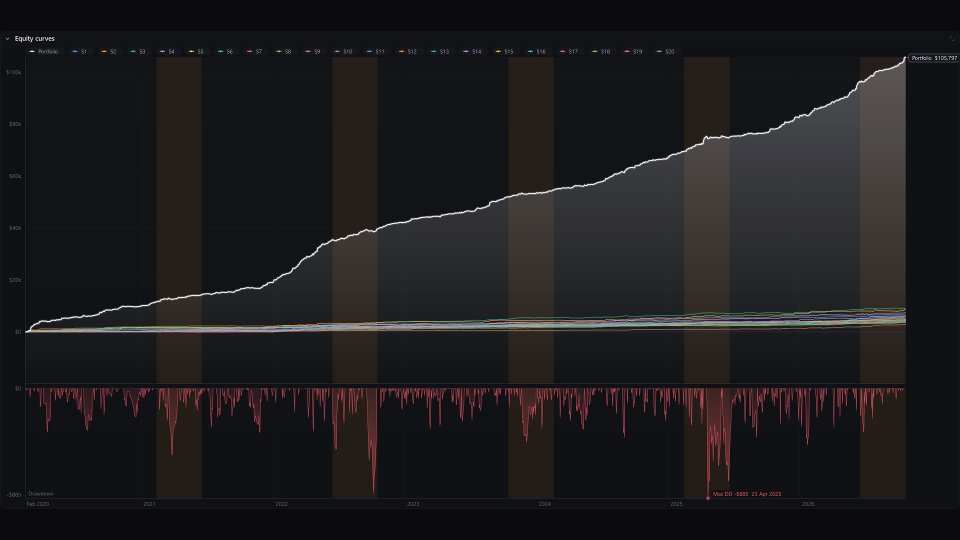Viewport: 960px width, 540px height.
Task: Toggle the S15 series legend item
Action: click(504, 51)
